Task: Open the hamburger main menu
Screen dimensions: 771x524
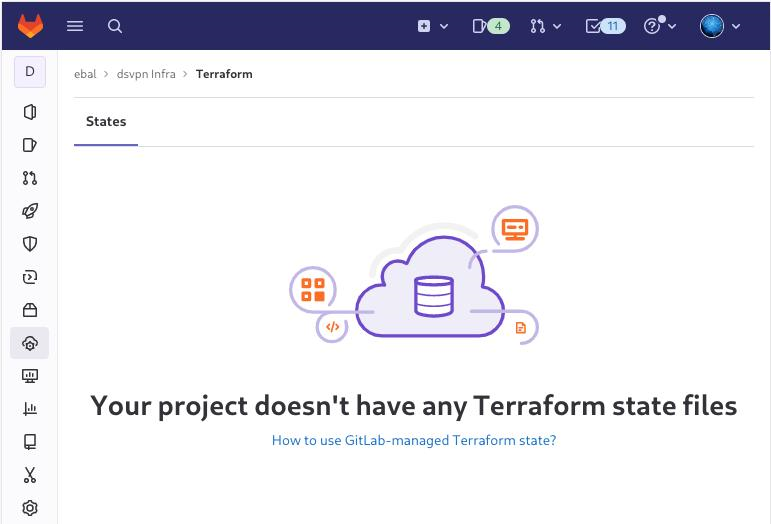Action: pyautogui.click(x=75, y=26)
